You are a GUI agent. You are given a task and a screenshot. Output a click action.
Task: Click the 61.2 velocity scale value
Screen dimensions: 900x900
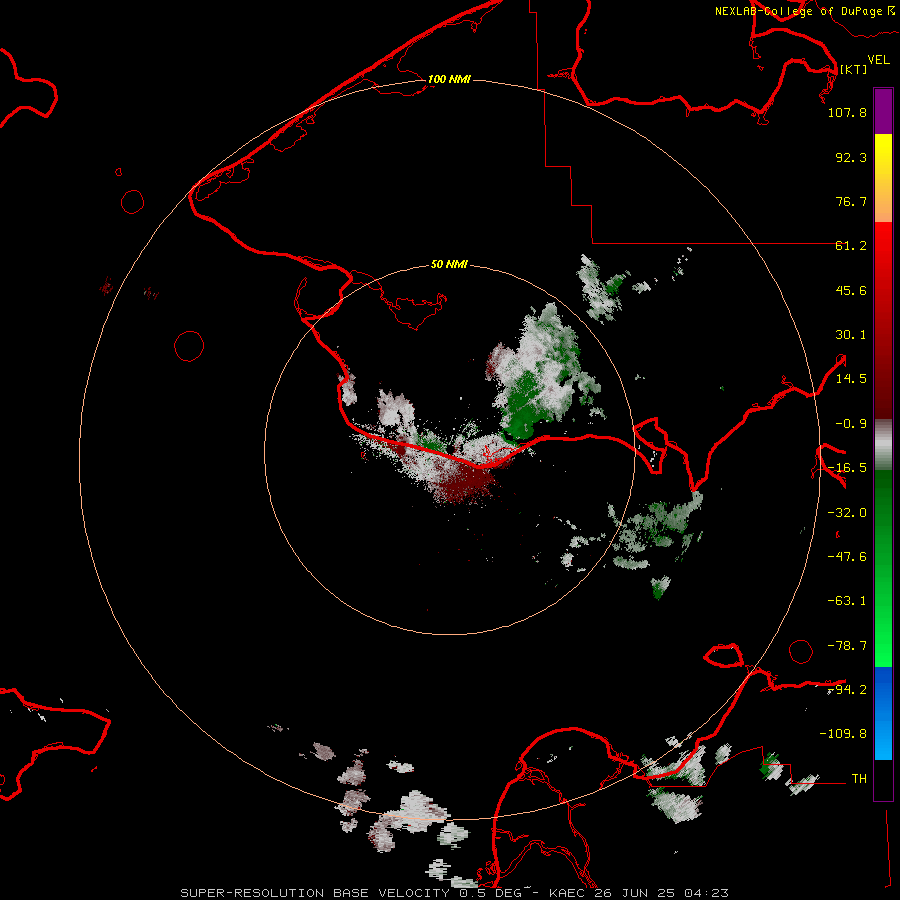(851, 246)
